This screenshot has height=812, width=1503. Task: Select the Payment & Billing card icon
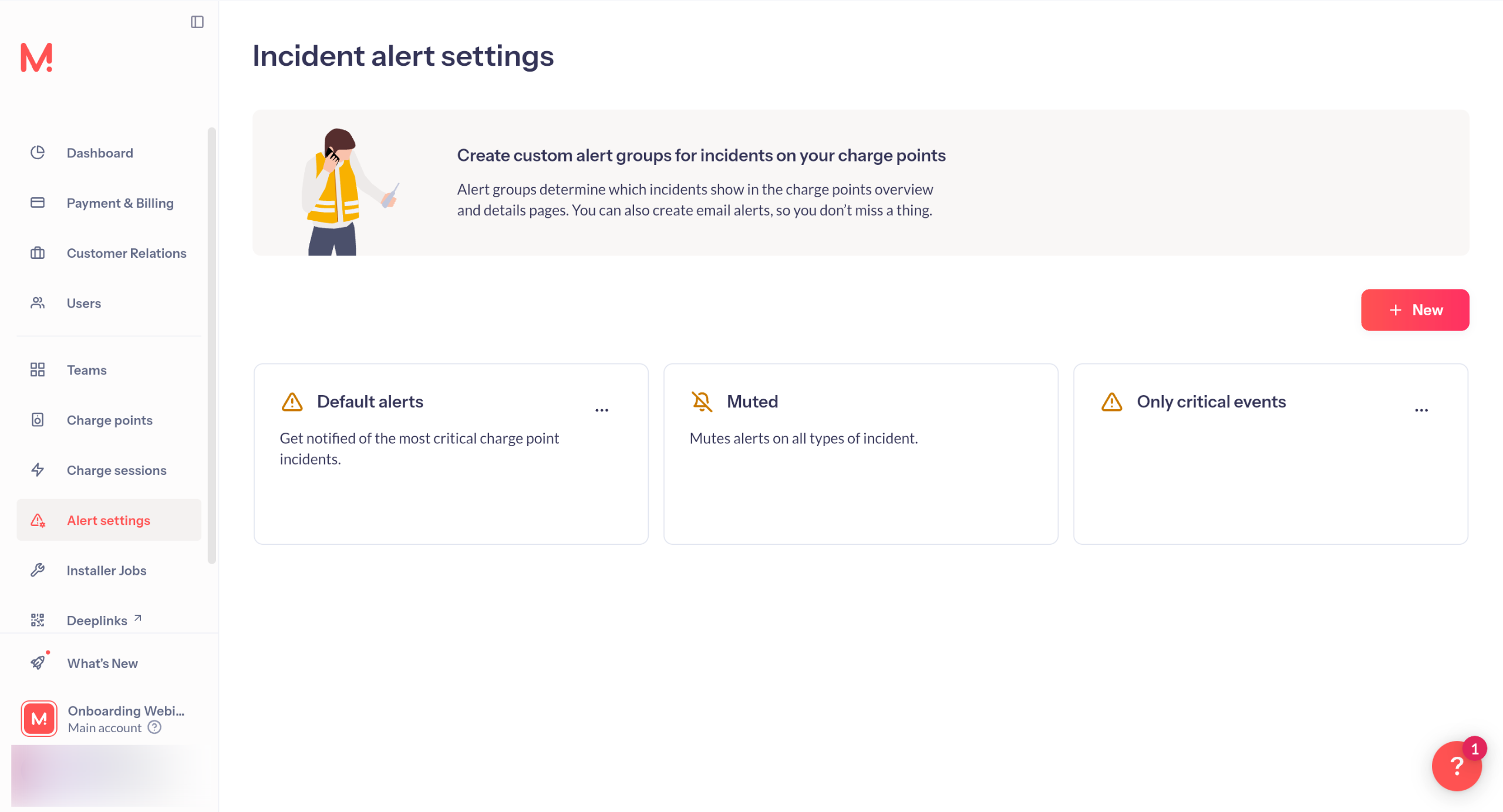(x=38, y=203)
